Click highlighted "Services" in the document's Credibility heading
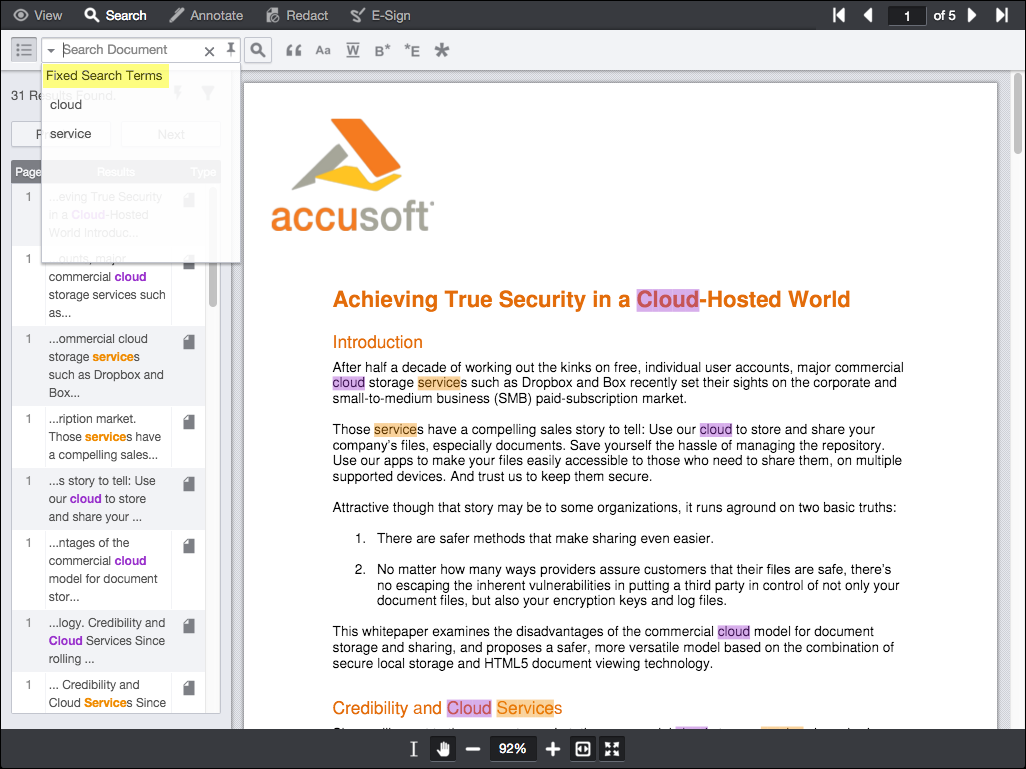 pos(529,708)
